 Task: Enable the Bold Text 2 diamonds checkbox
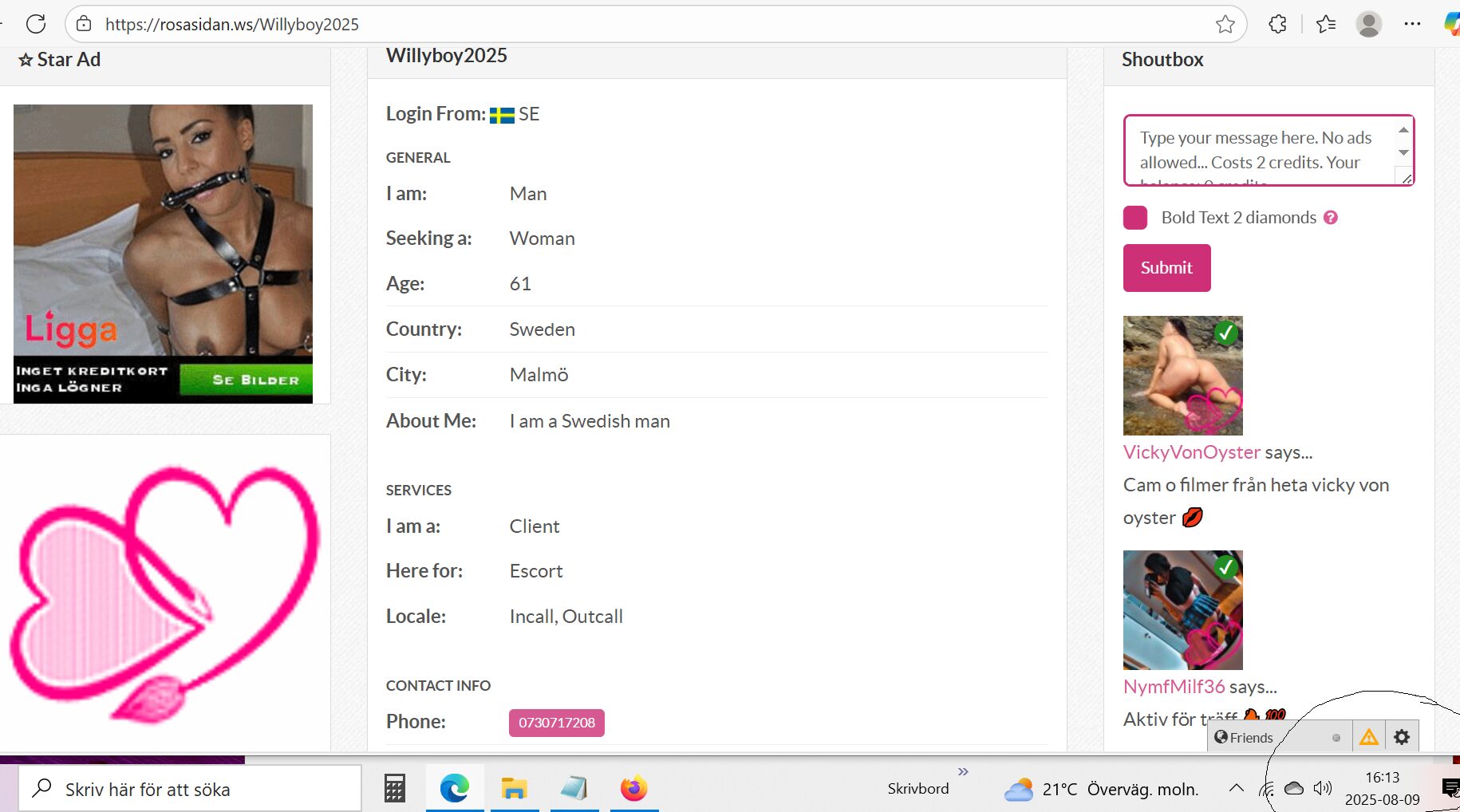[x=1134, y=218]
